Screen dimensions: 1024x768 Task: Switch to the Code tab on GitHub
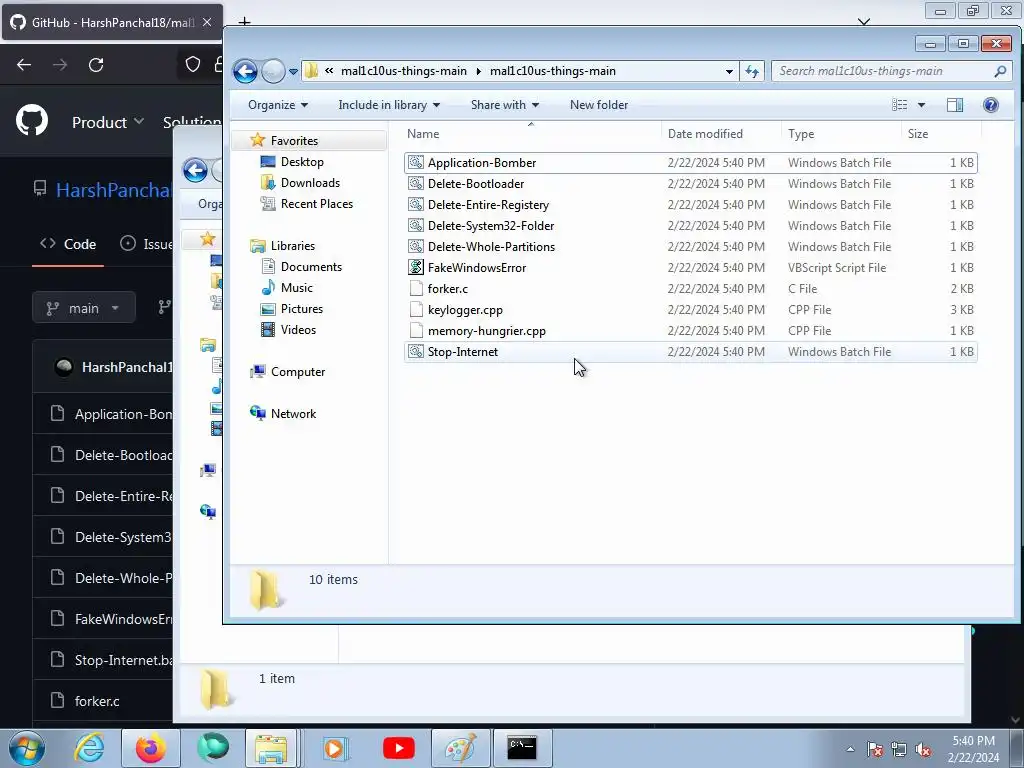[x=68, y=244]
